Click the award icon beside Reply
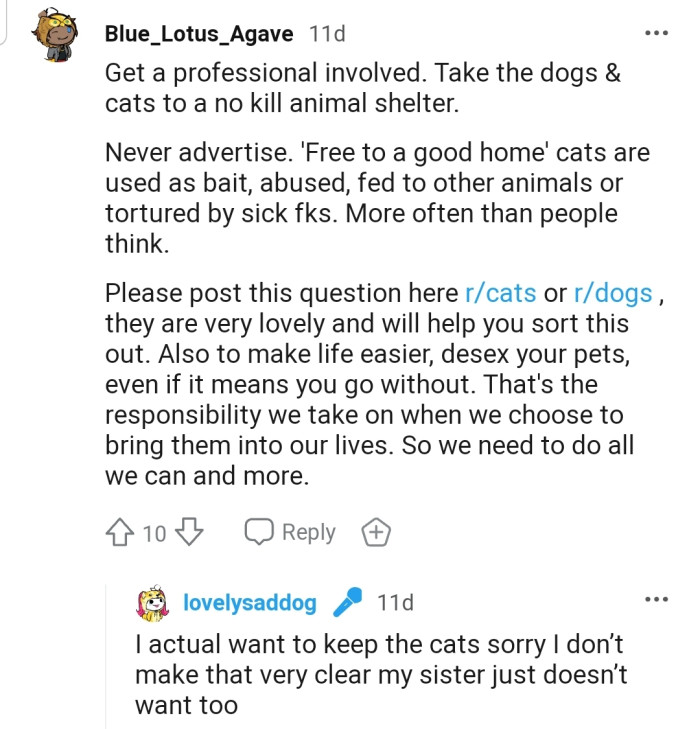The width and height of the screenshot is (700, 729). pyautogui.click(x=376, y=532)
